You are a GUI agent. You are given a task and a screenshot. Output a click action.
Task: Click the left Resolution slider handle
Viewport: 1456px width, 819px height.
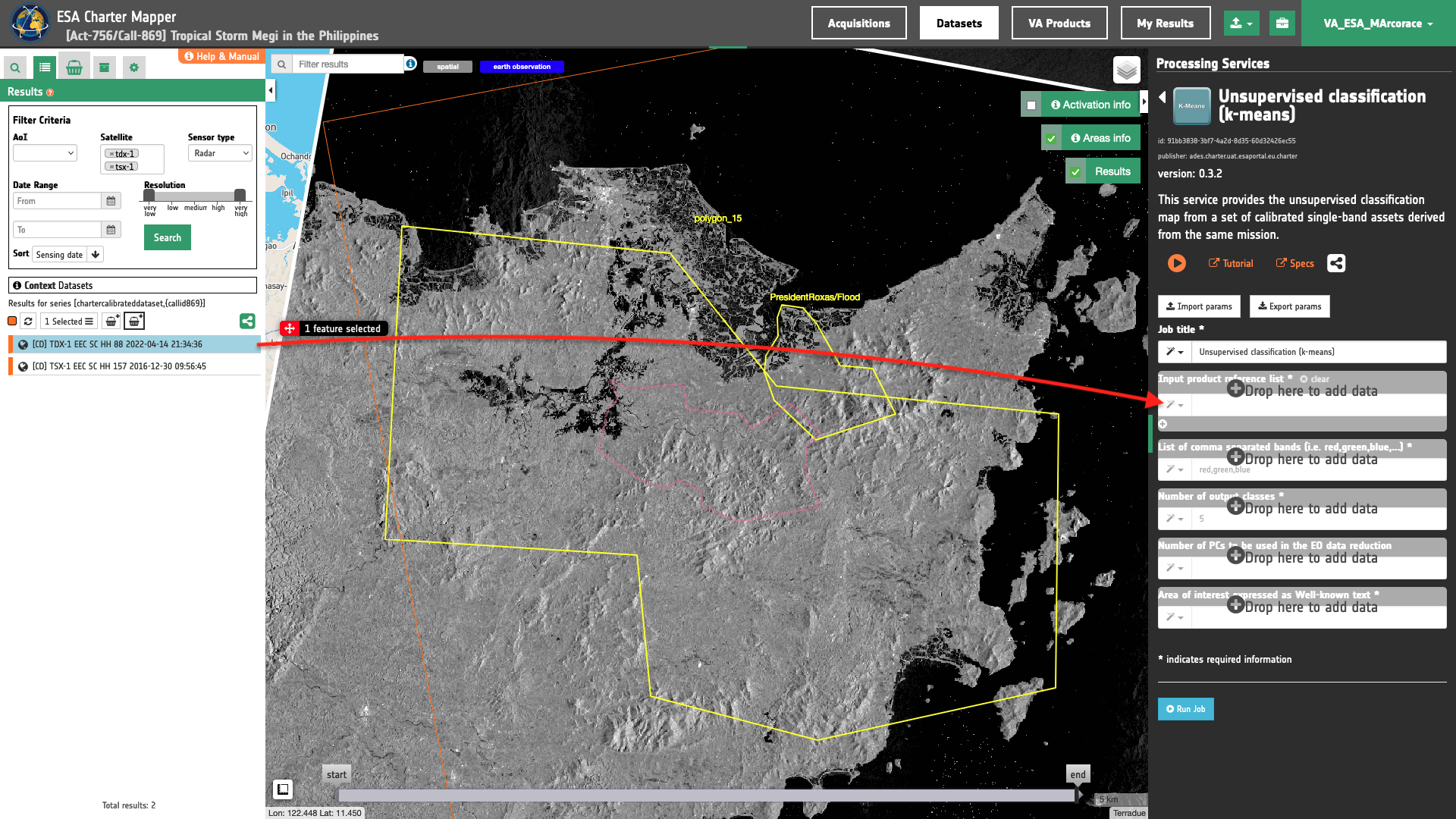pyautogui.click(x=149, y=196)
